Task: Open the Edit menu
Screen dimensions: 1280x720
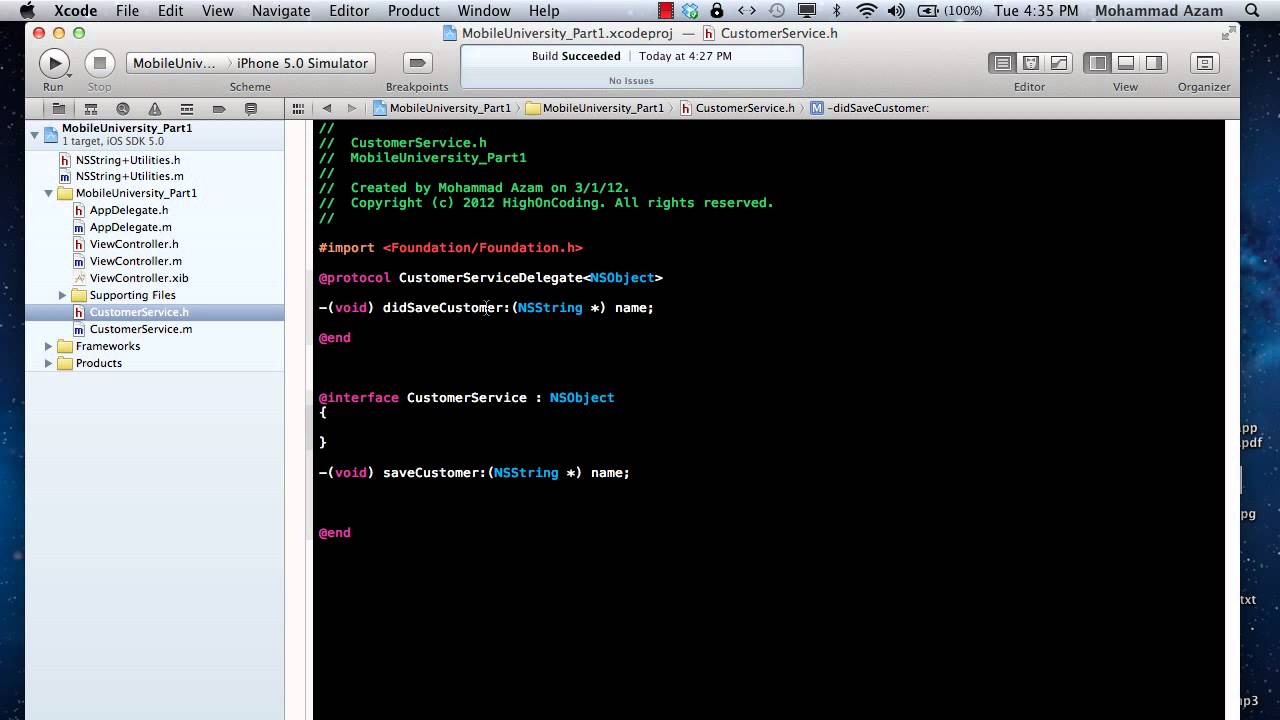Action: [x=170, y=11]
